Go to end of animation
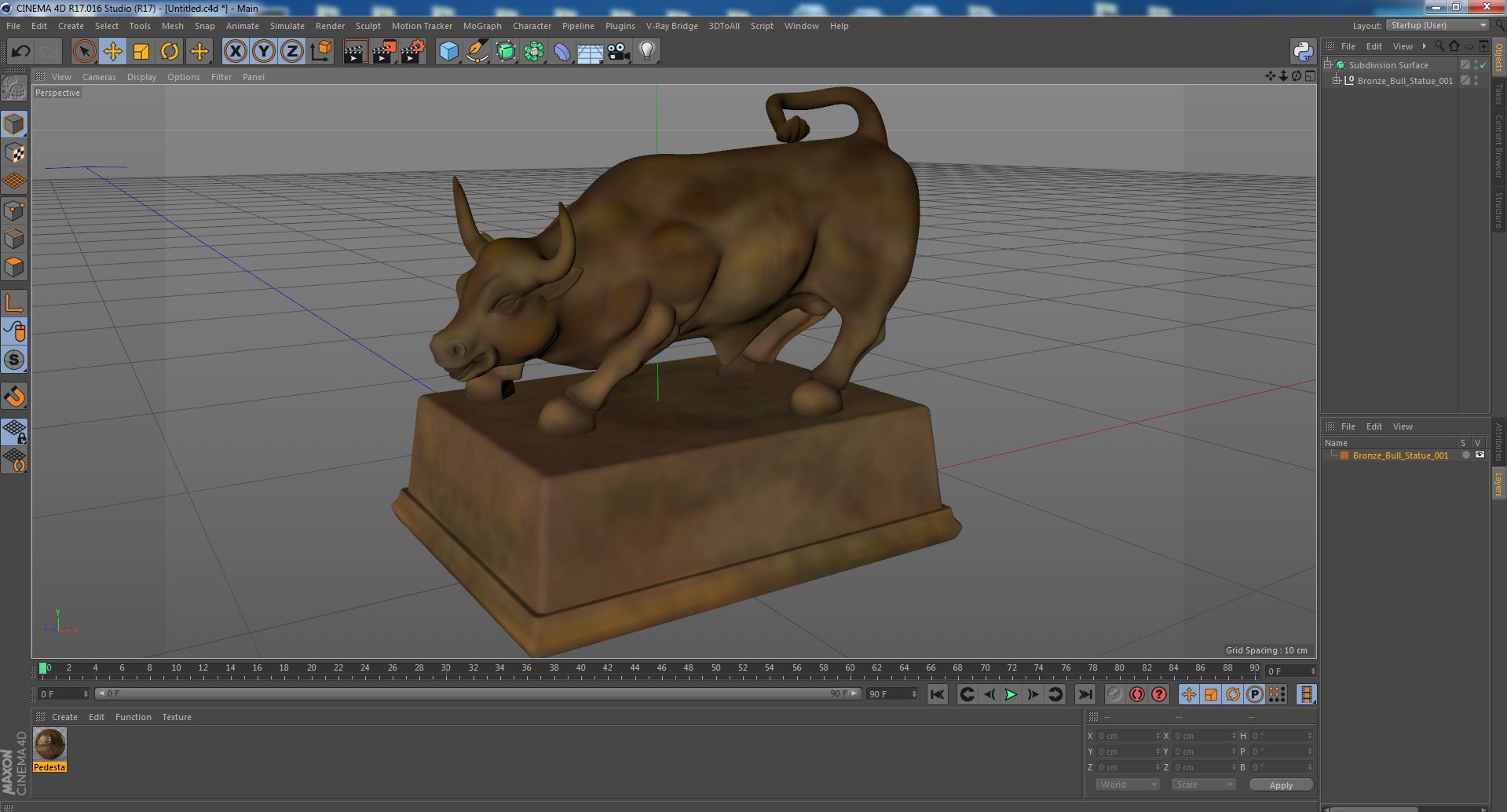Viewport: 1507px width, 812px height. (x=1085, y=694)
